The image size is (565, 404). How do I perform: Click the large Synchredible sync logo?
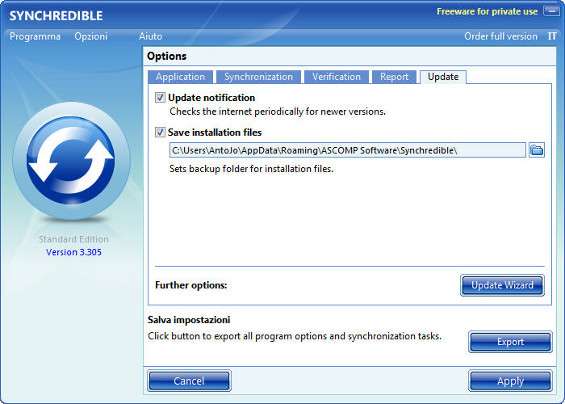pos(71,161)
